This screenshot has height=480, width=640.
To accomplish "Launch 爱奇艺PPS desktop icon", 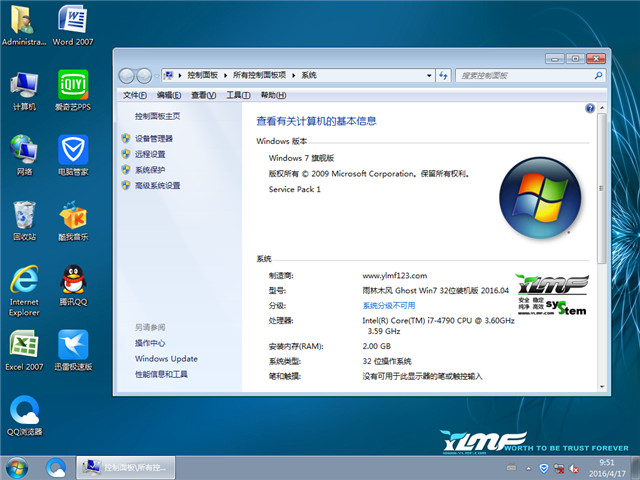I will click(x=73, y=91).
